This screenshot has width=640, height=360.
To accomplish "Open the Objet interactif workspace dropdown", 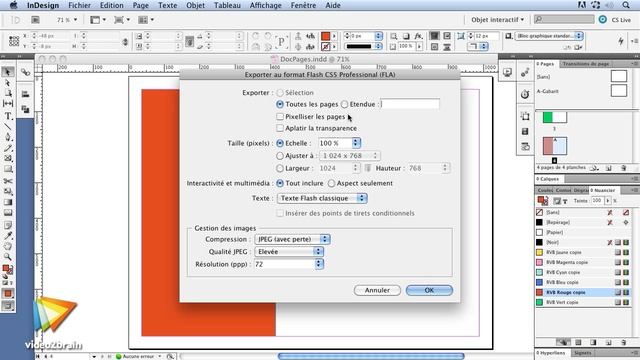I will pos(497,20).
